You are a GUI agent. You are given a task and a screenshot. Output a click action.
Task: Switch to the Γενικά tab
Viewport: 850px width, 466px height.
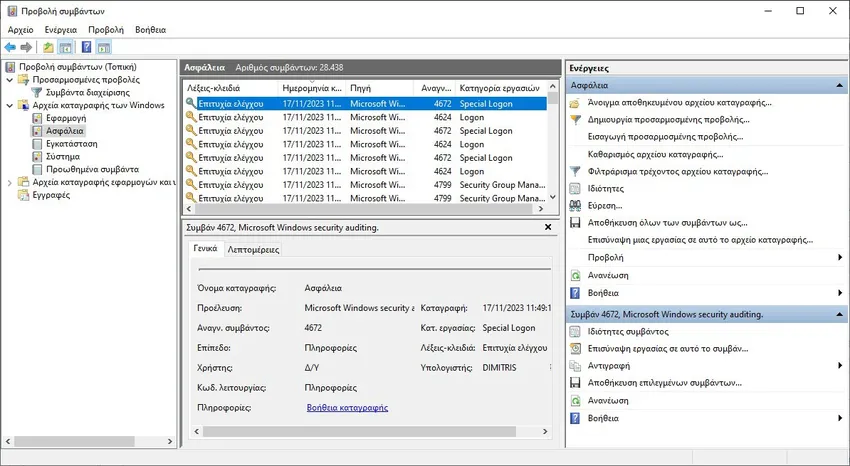coord(205,249)
